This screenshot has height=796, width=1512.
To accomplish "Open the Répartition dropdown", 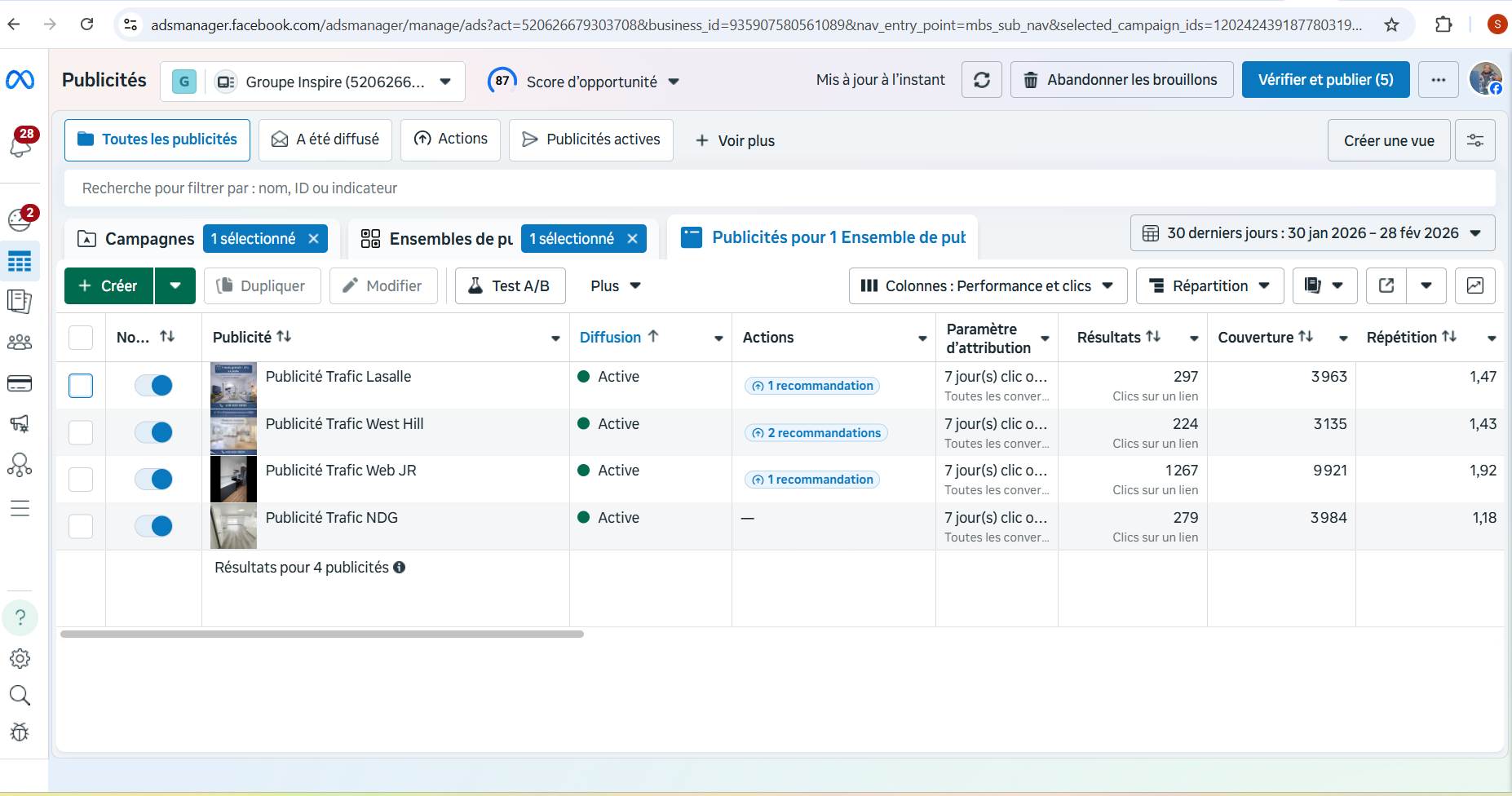I will click(1209, 285).
